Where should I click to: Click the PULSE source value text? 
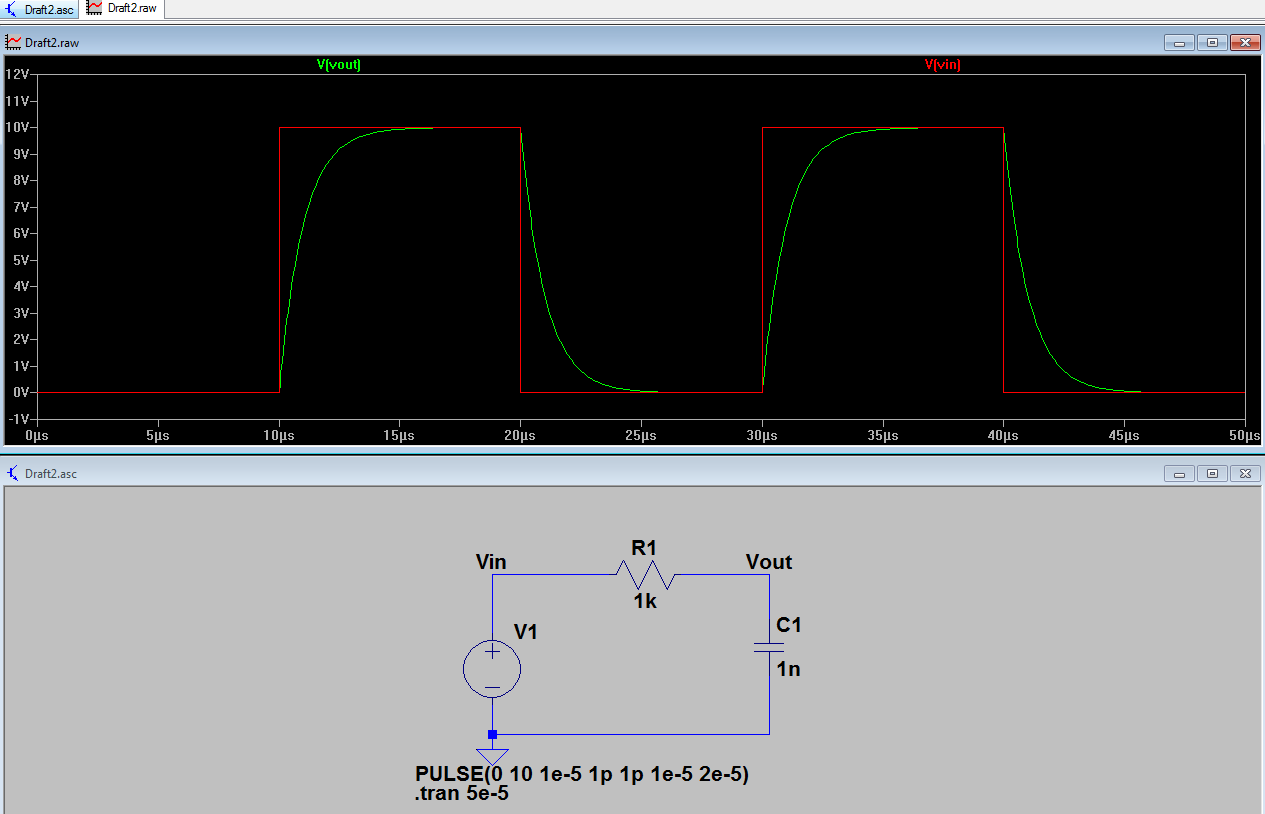[582, 775]
